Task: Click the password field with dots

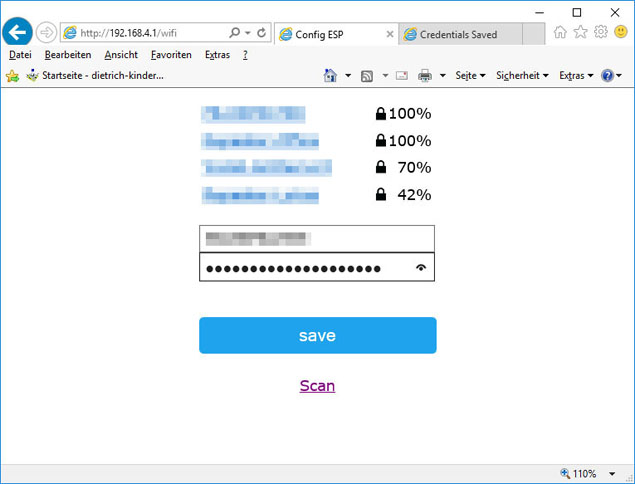Action: [317, 267]
